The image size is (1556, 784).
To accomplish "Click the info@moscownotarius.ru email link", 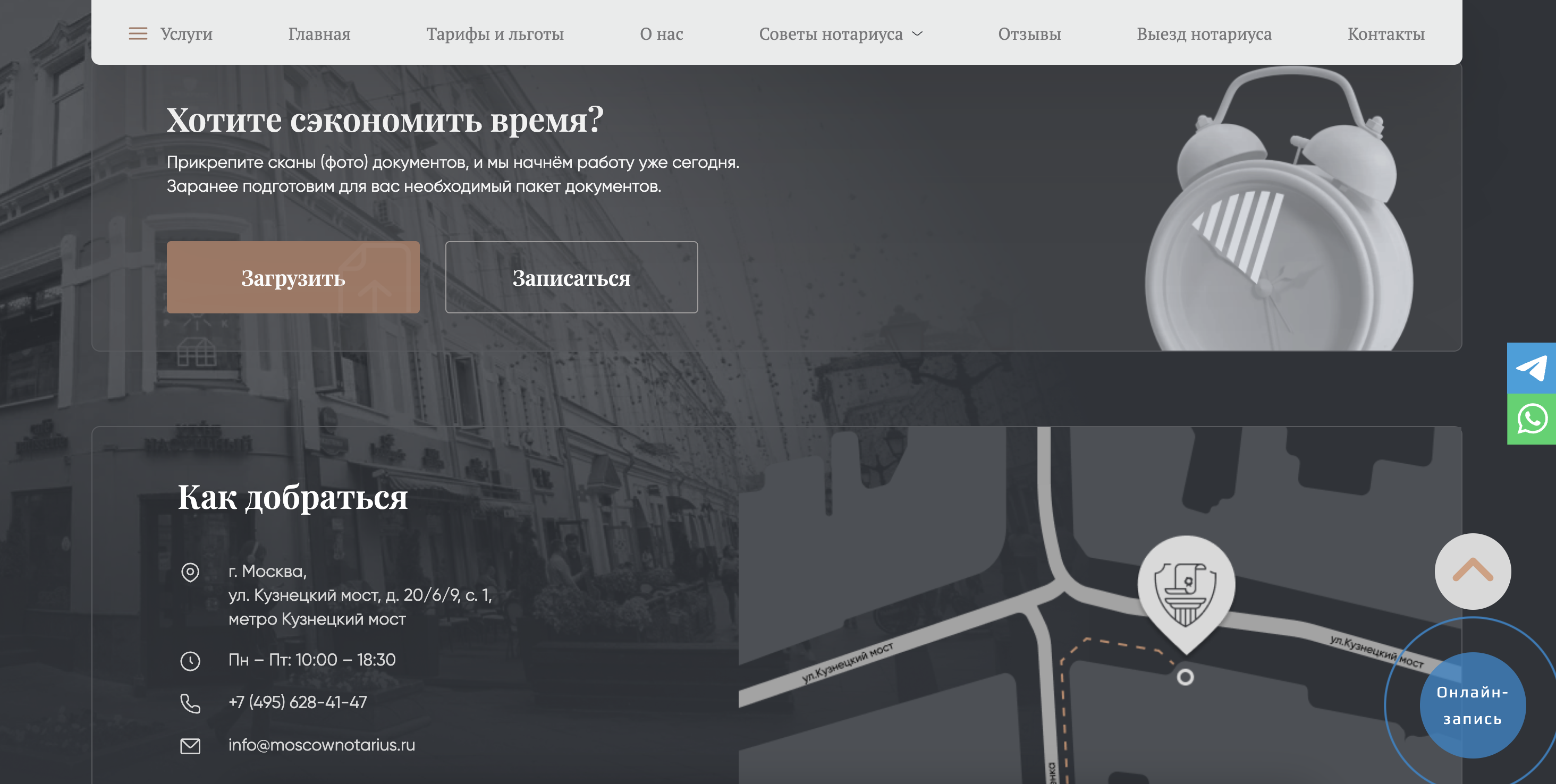I will 322,745.
